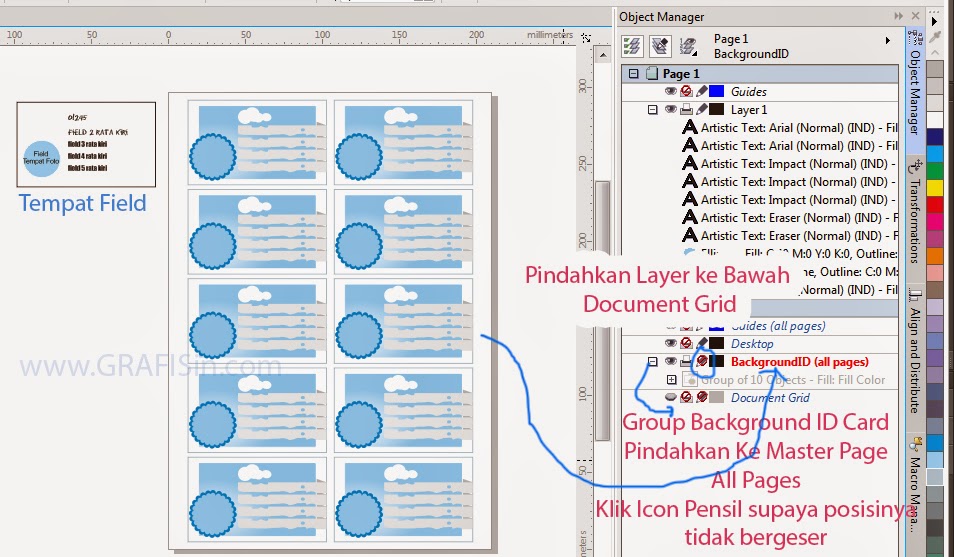Toggle Document Grid printable icon
The height and width of the screenshot is (557, 954).
click(686, 398)
